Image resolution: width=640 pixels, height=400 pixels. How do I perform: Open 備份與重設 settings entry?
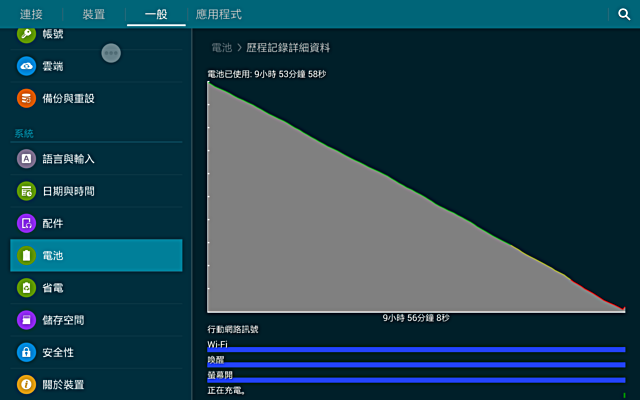[96, 98]
